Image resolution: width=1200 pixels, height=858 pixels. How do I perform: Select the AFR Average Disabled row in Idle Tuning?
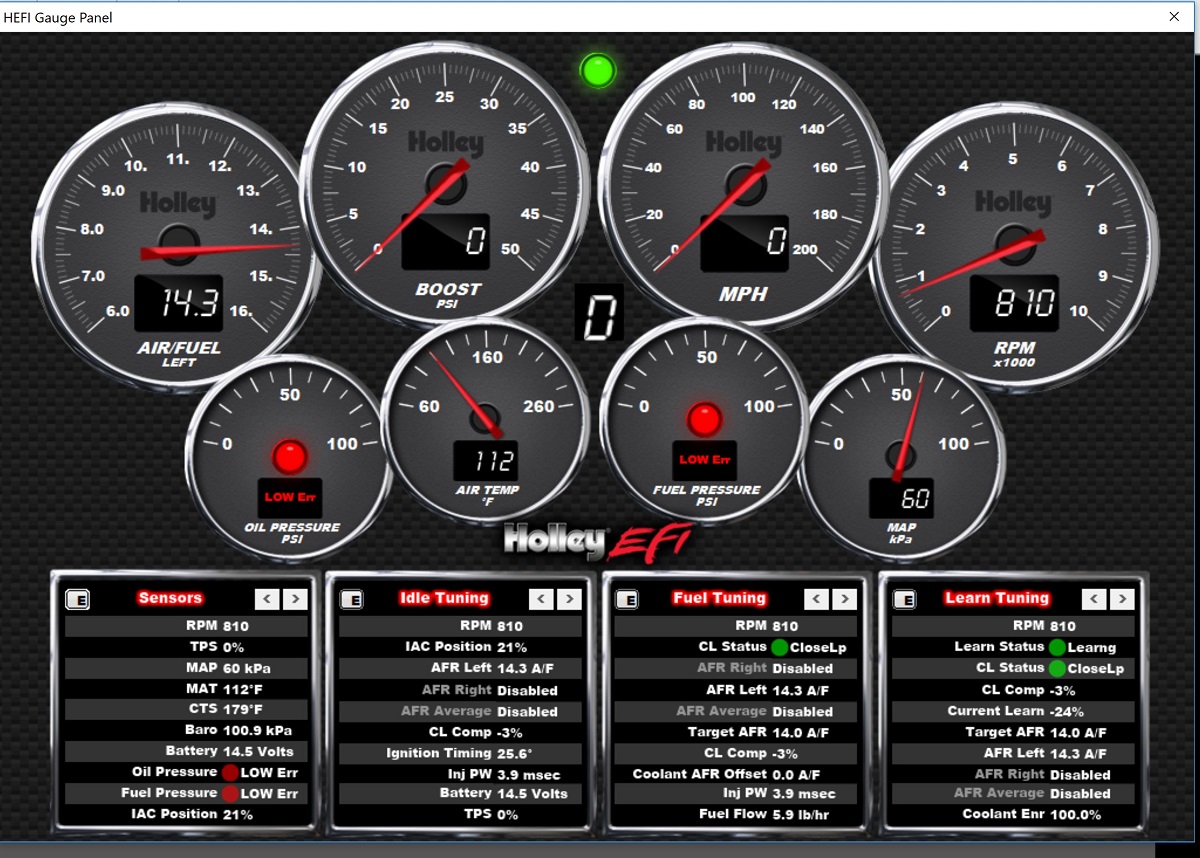461,711
